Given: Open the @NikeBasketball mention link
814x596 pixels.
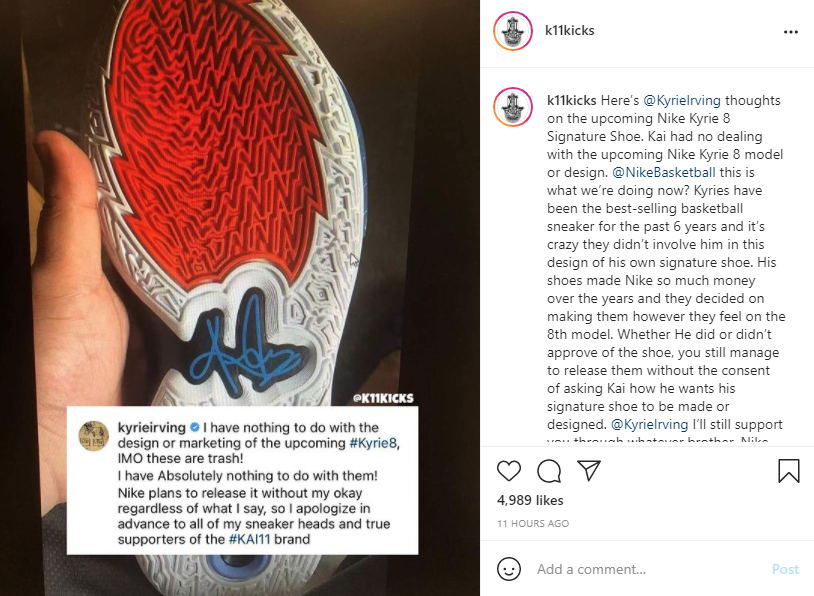Looking at the screenshot, I should pos(663,172).
